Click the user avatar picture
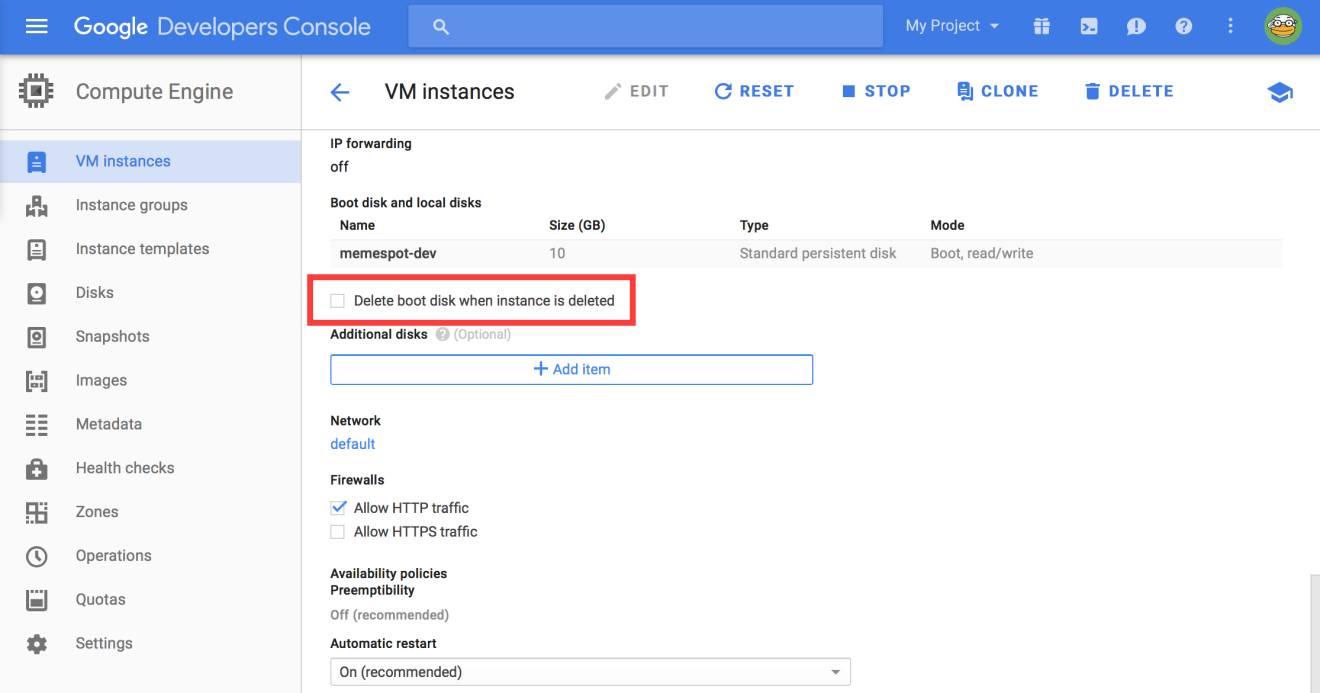The width and height of the screenshot is (1320, 693). 1282,27
